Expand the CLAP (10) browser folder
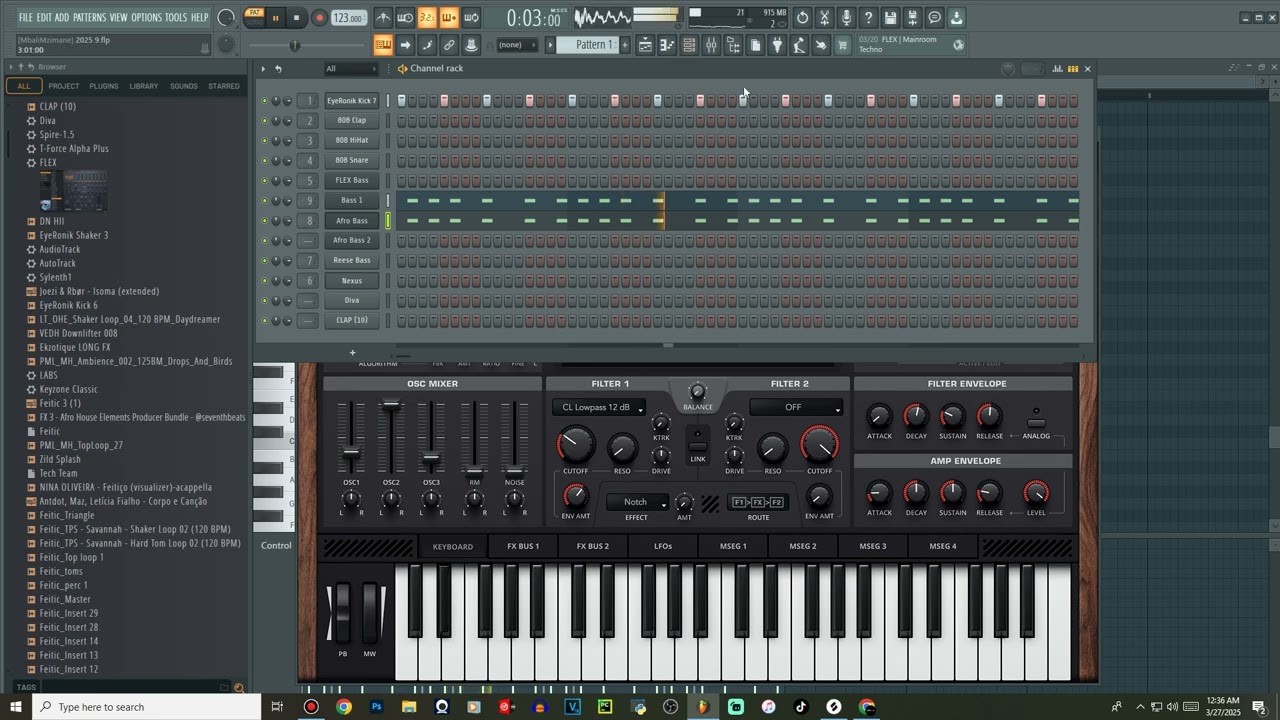The image size is (1280, 720). point(57,106)
